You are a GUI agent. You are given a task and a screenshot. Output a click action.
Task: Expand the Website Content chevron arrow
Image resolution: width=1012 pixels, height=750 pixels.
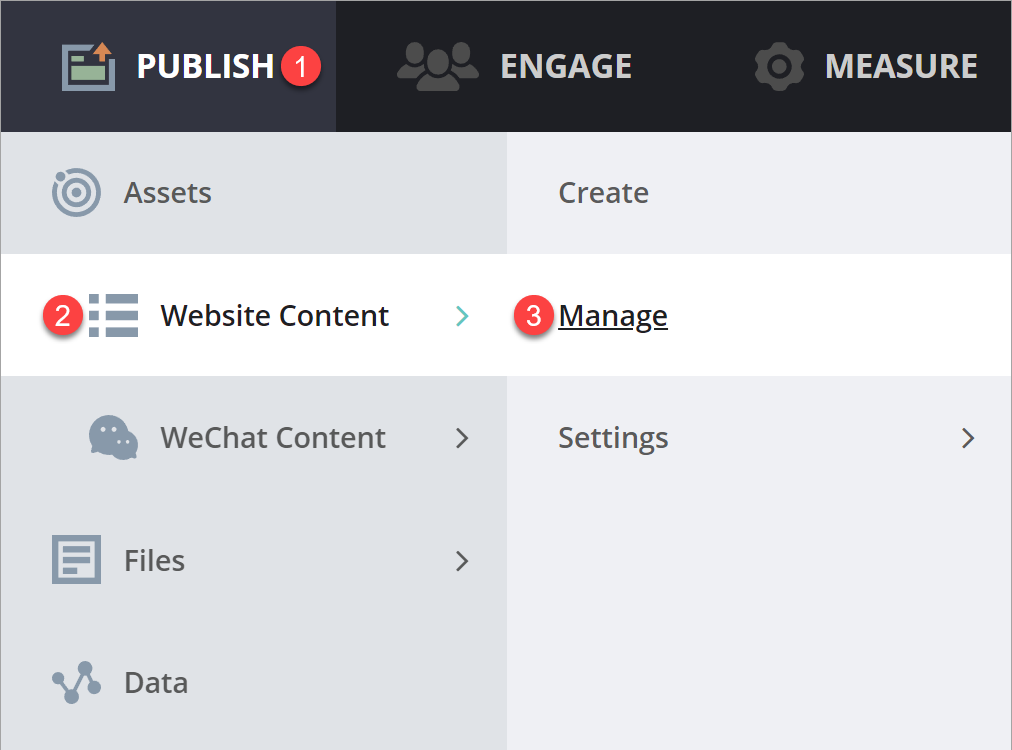tap(461, 316)
